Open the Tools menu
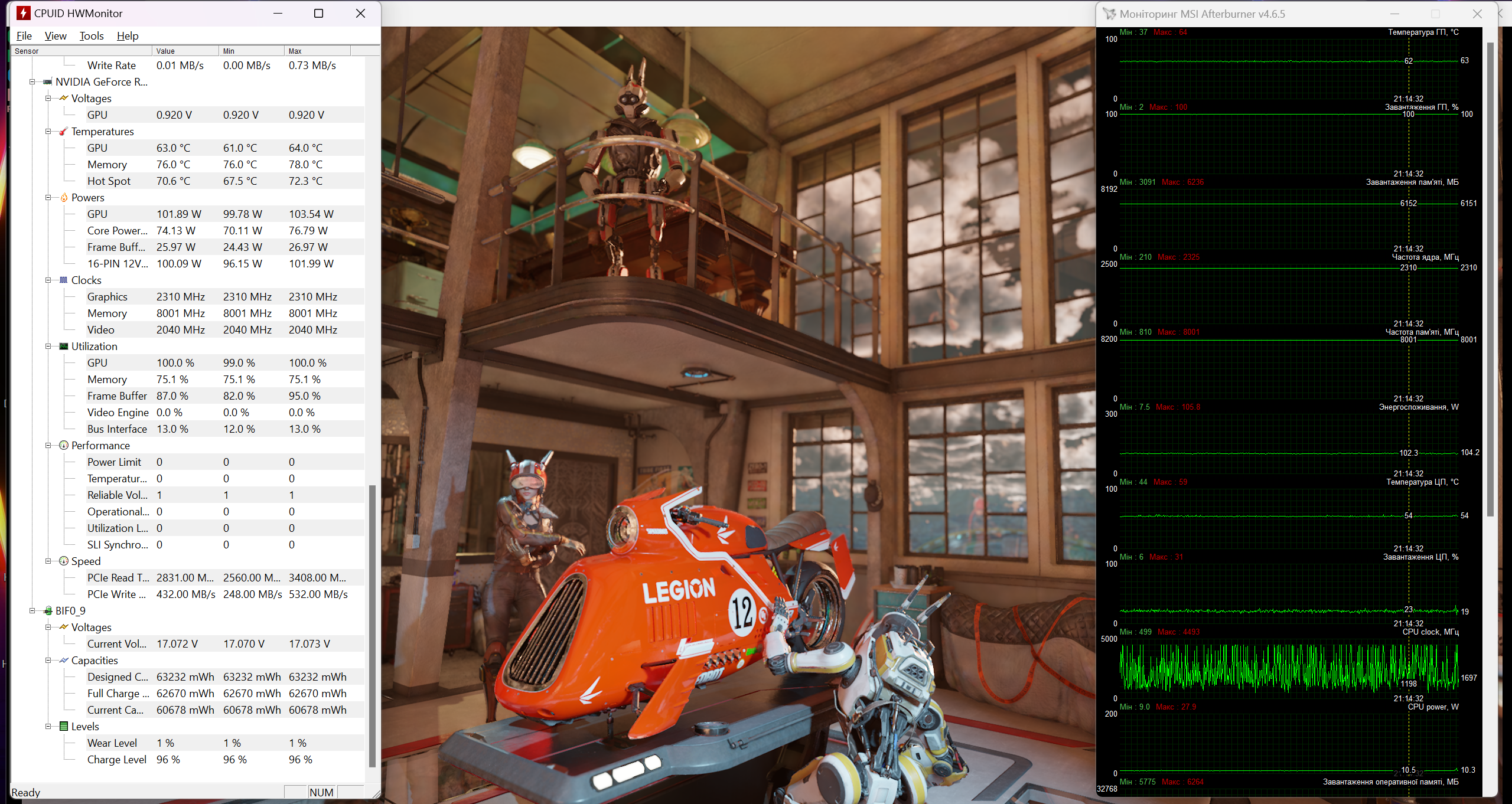 (x=92, y=36)
